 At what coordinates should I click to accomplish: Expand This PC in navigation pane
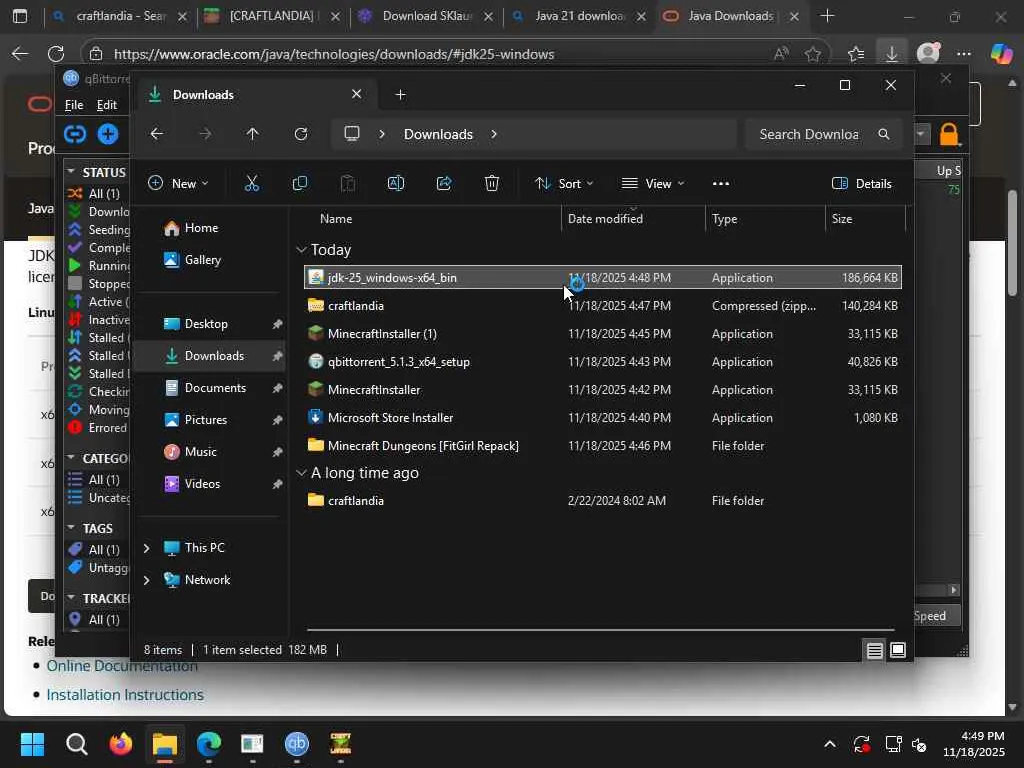(x=146, y=548)
